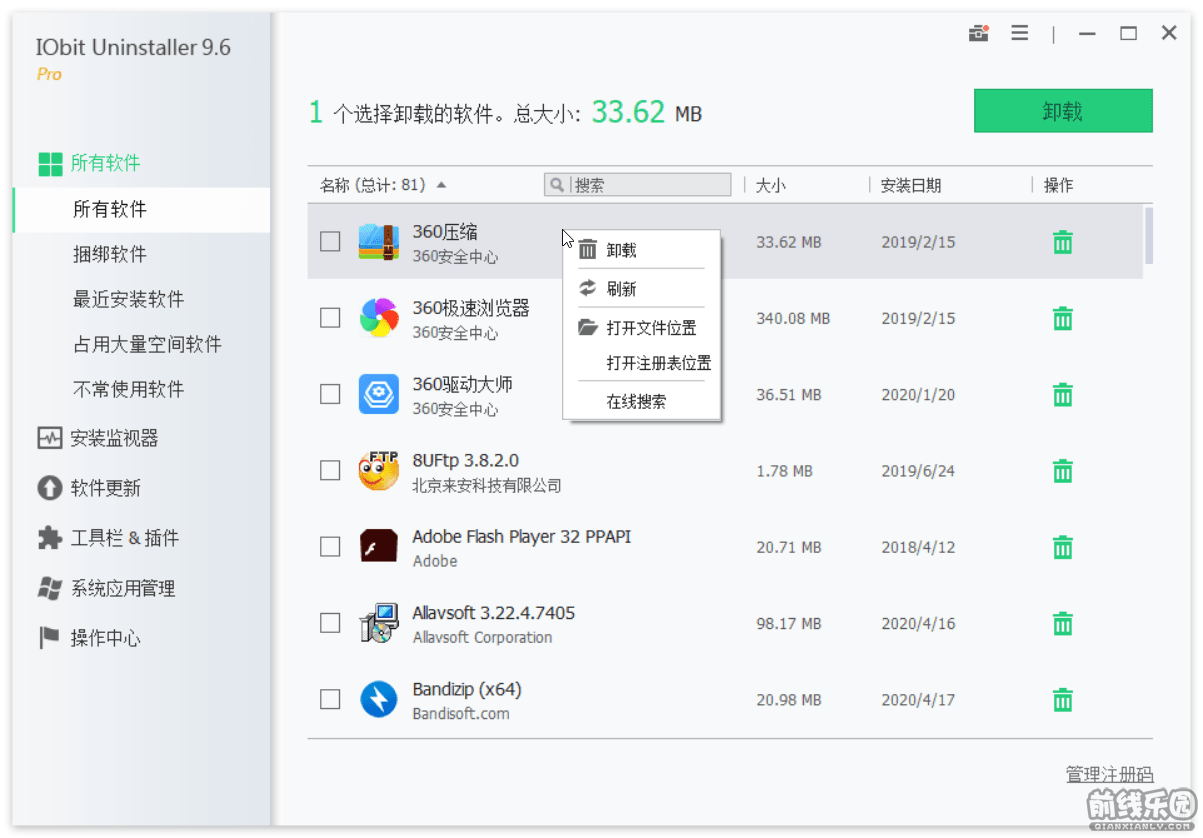Sort list by 大小 column header
The width and height of the screenshot is (1203, 838).
coord(771,185)
